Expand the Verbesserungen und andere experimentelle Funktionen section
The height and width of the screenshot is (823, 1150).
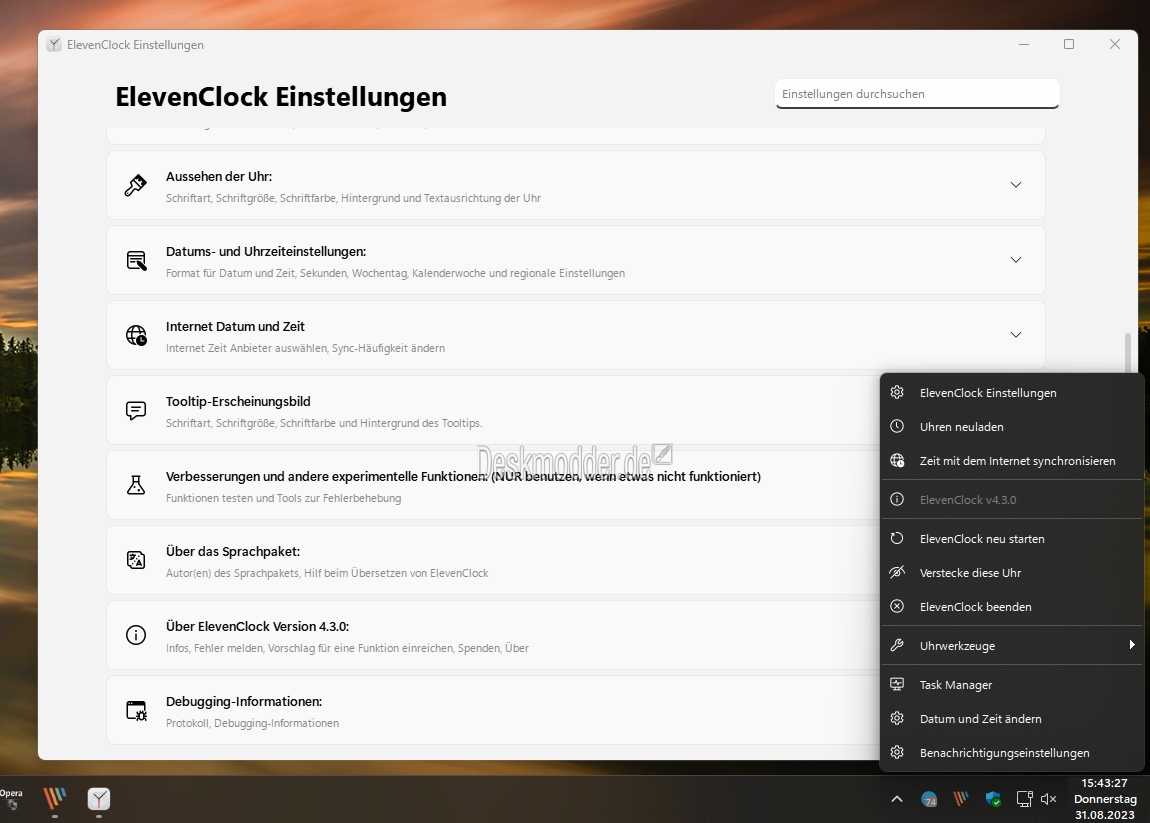tap(493, 485)
